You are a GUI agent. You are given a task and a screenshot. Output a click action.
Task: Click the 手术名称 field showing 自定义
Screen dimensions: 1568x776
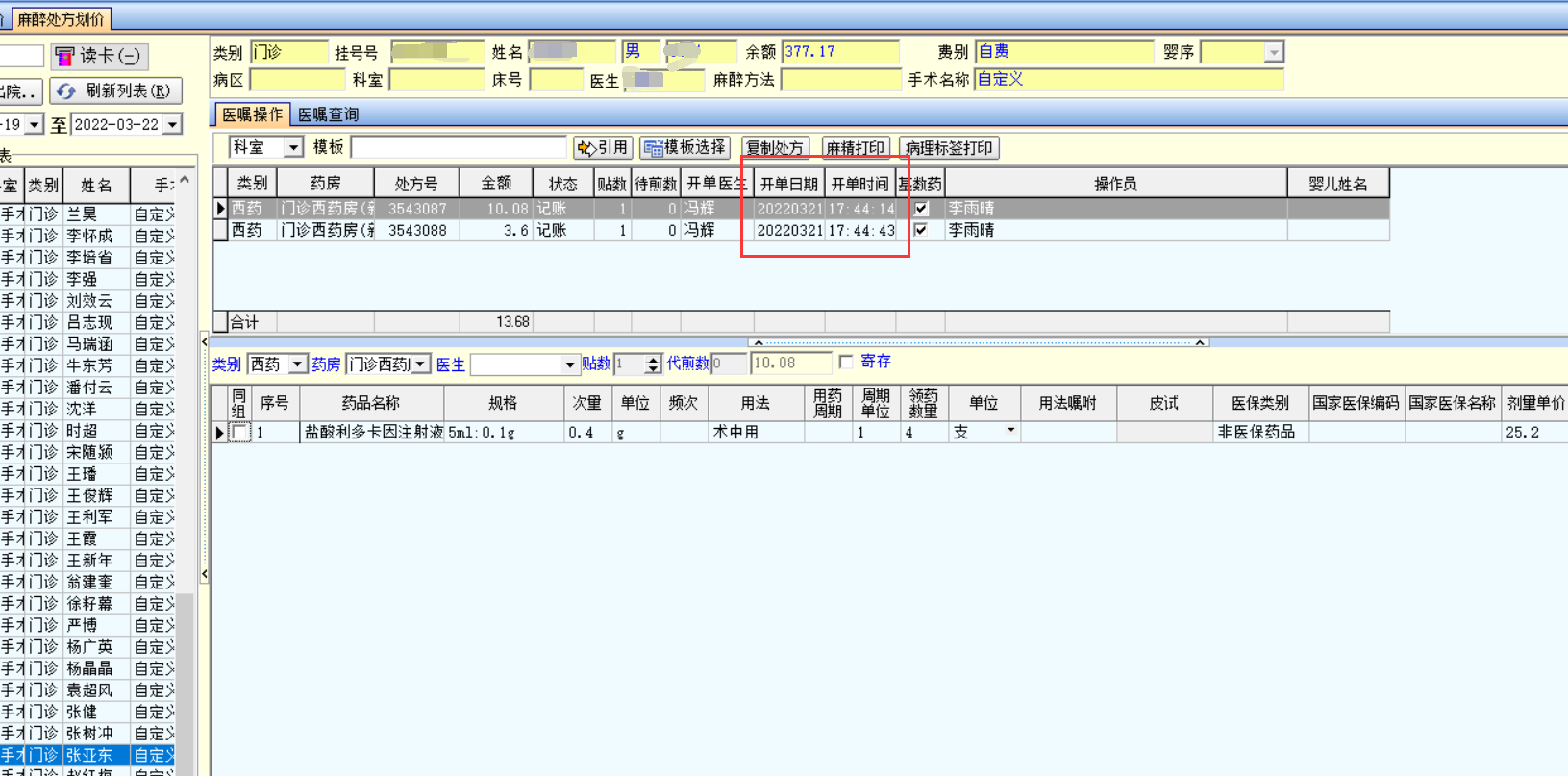pos(1129,80)
